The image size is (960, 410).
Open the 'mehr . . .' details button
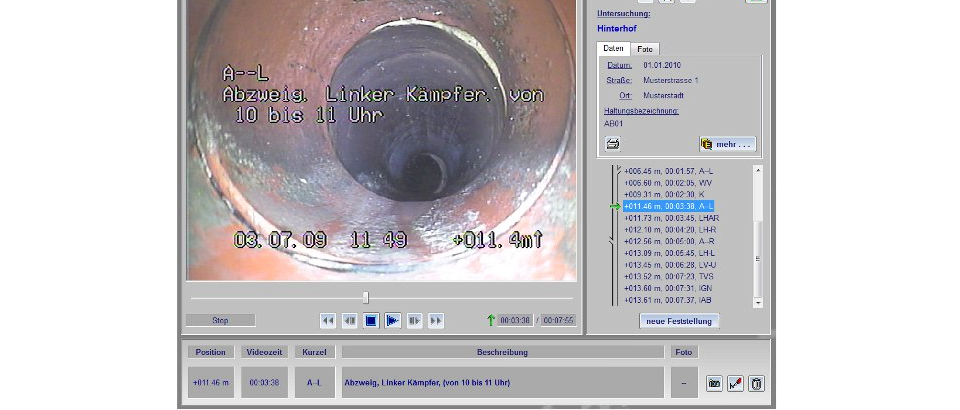pyautogui.click(x=727, y=144)
